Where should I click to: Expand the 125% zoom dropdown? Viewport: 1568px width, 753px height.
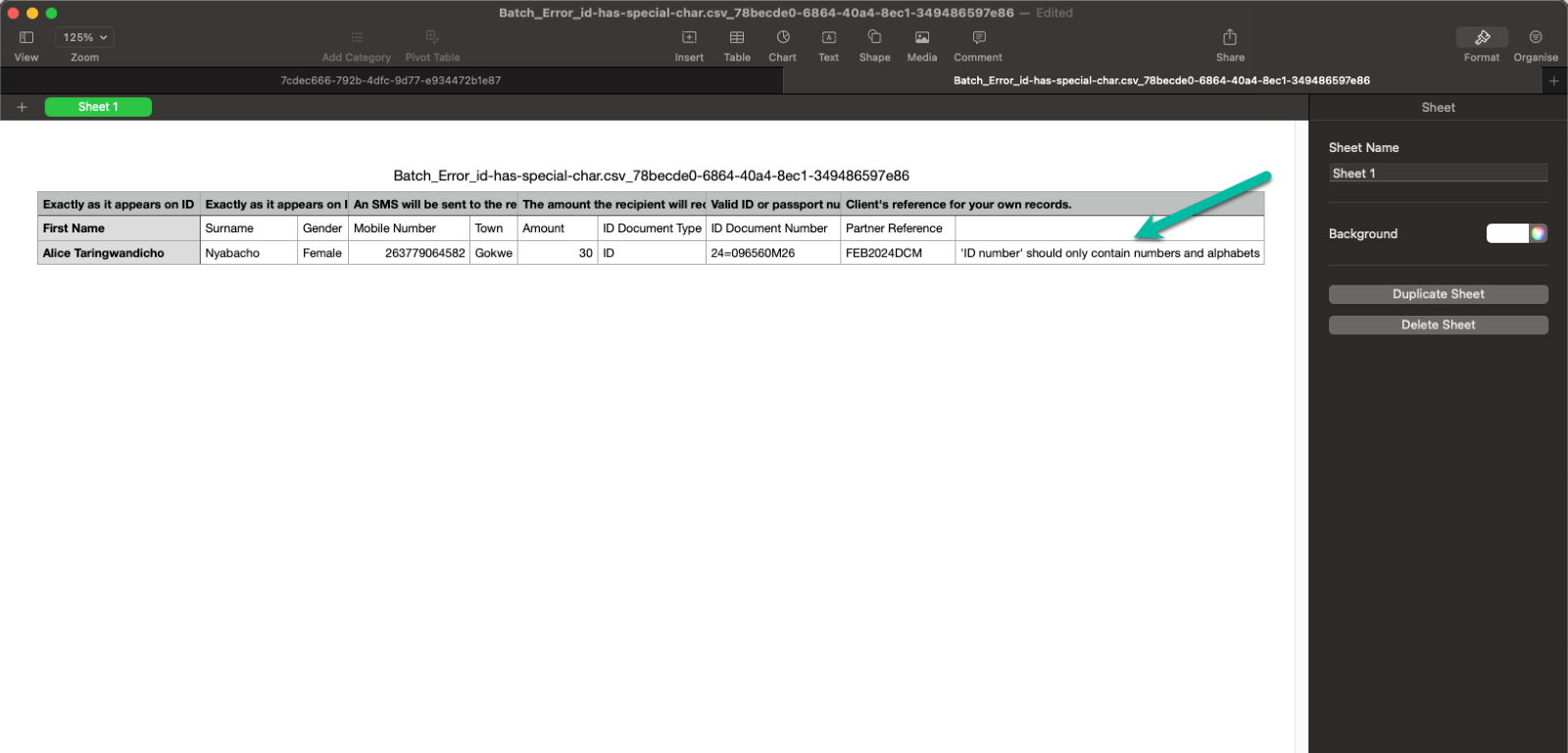[85, 37]
